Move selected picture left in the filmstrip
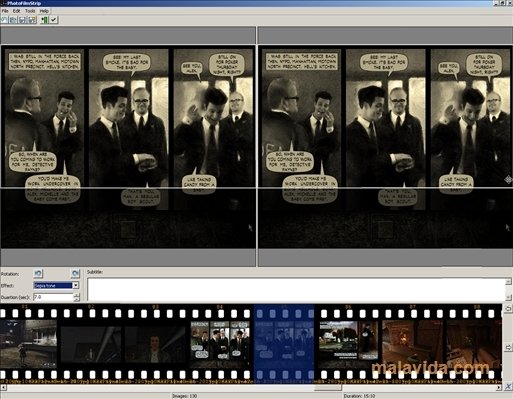This screenshot has width=513, height=399. 508,309
